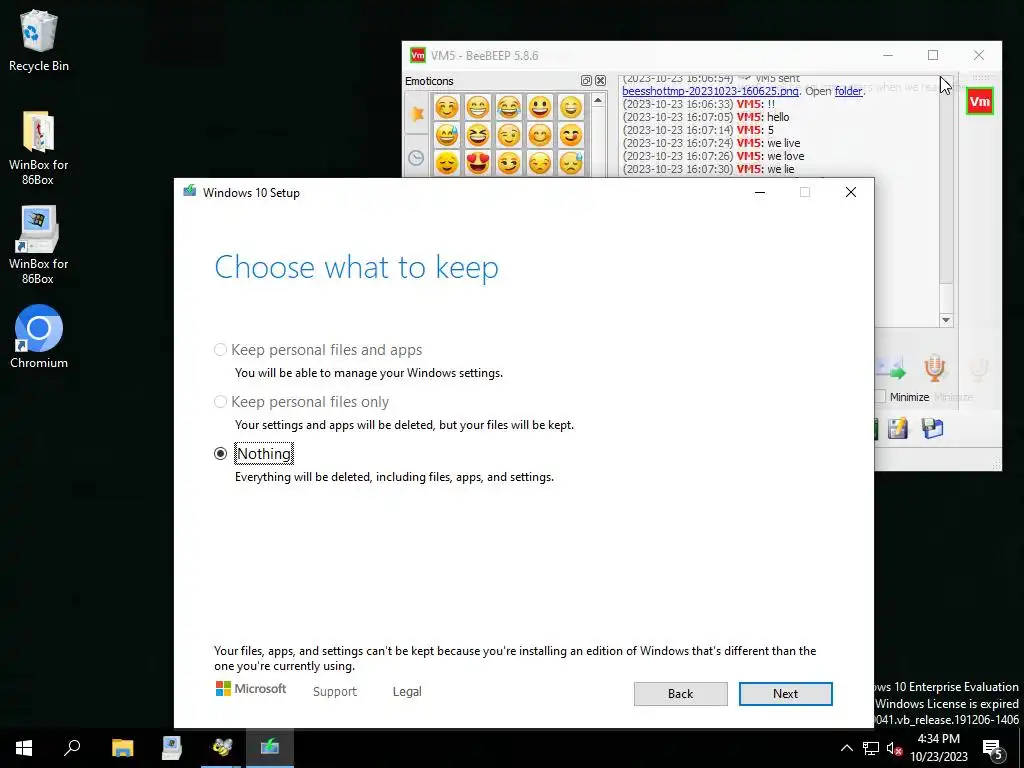Float the Emoticons panel in BeeBEEP
Viewport: 1024px width, 768px height.
click(x=586, y=81)
